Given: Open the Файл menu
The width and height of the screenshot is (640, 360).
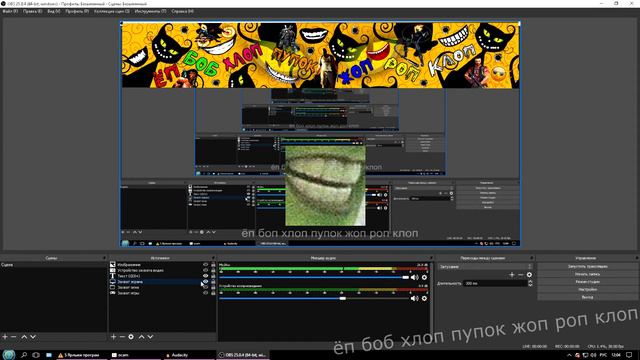Looking at the screenshot, I should [x=10, y=11].
